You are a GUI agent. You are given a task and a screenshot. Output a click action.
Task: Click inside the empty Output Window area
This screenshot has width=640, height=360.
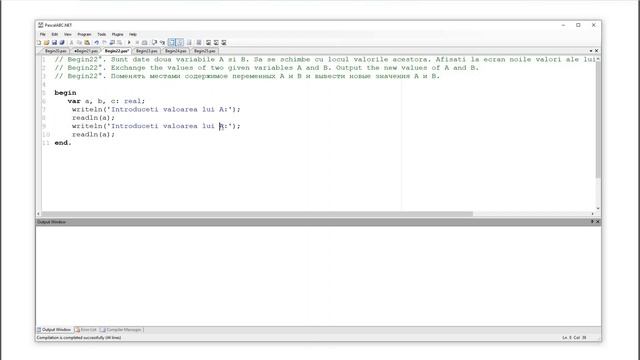pyautogui.click(x=318, y=276)
